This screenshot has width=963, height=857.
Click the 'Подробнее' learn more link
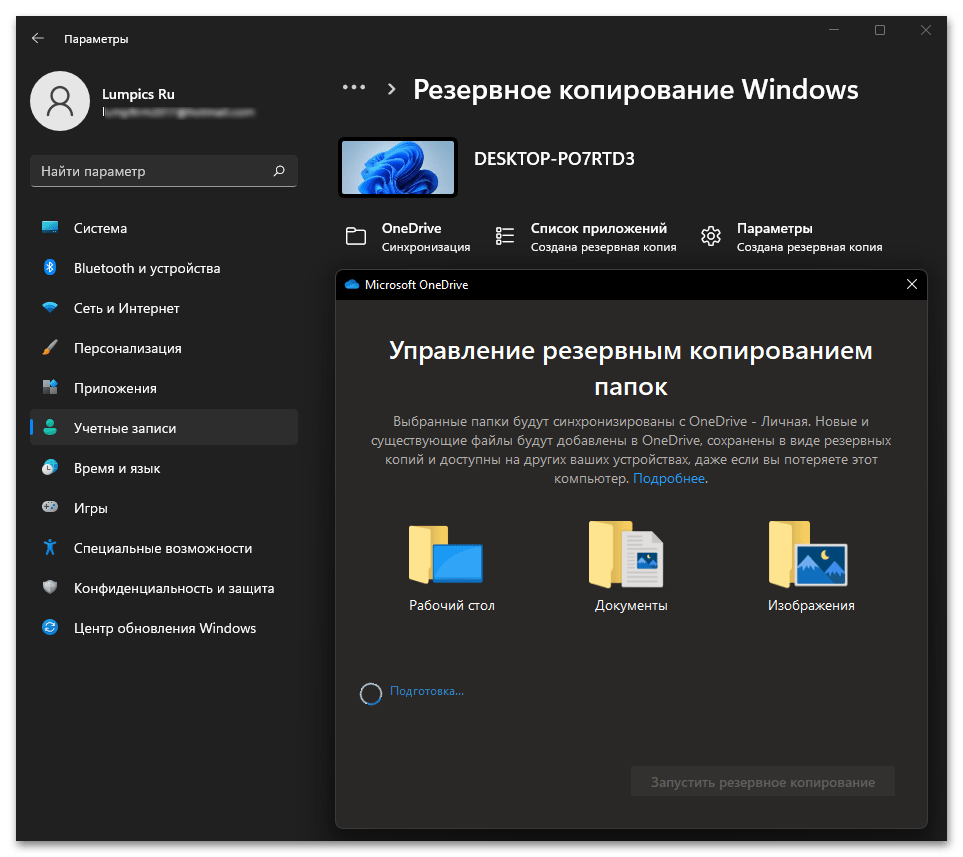[x=669, y=479]
